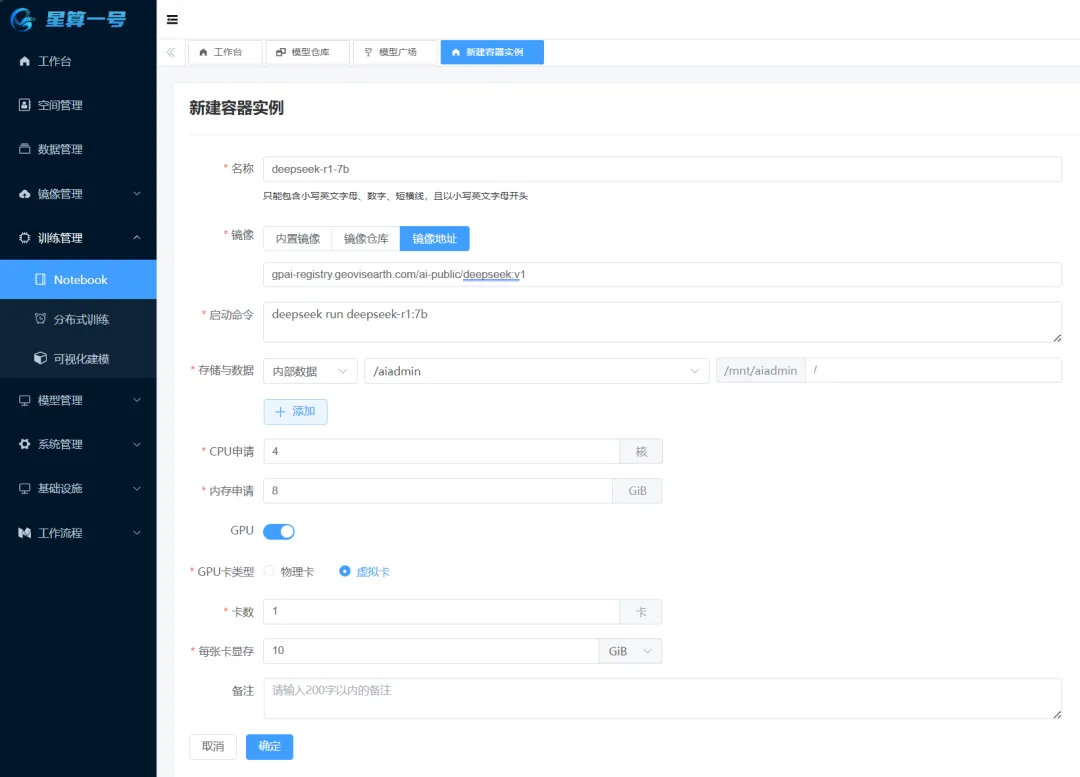The image size is (1080, 777).
Task: Click the 备注 remarks text area
Action: [661, 698]
